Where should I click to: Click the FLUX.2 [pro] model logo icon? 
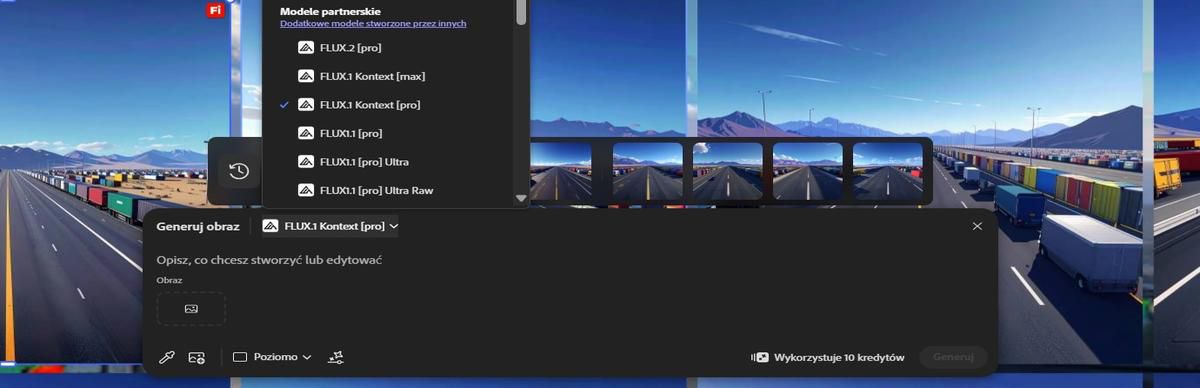(306, 47)
